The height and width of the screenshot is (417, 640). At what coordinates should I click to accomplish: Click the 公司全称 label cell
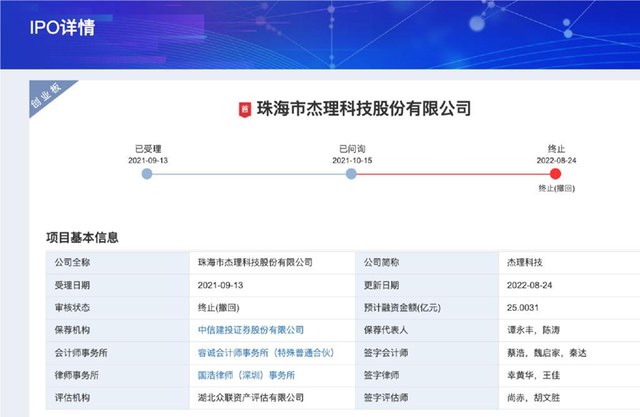click(x=118, y=262)
